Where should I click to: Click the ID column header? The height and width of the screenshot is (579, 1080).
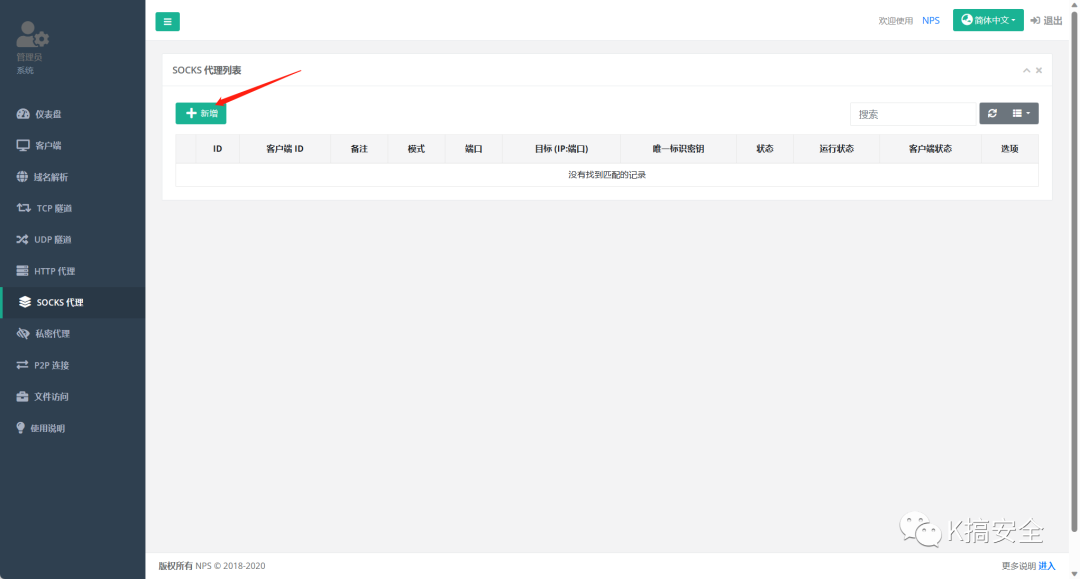coord(218,149)
